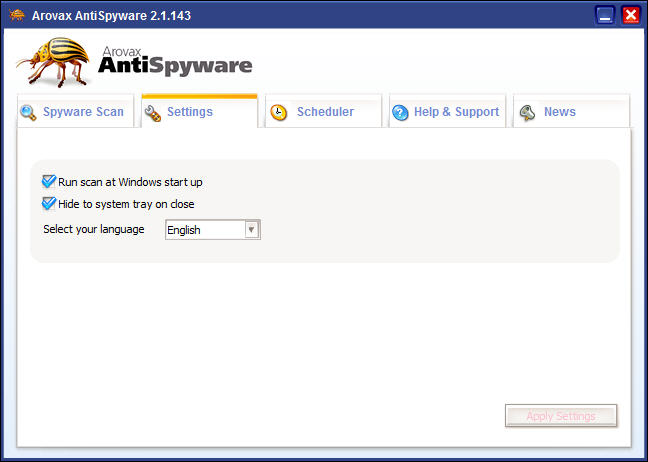Click the title text Arovax AntiSpyware 2.1.143
Screen dimensions: 648x462
[111, 16]
